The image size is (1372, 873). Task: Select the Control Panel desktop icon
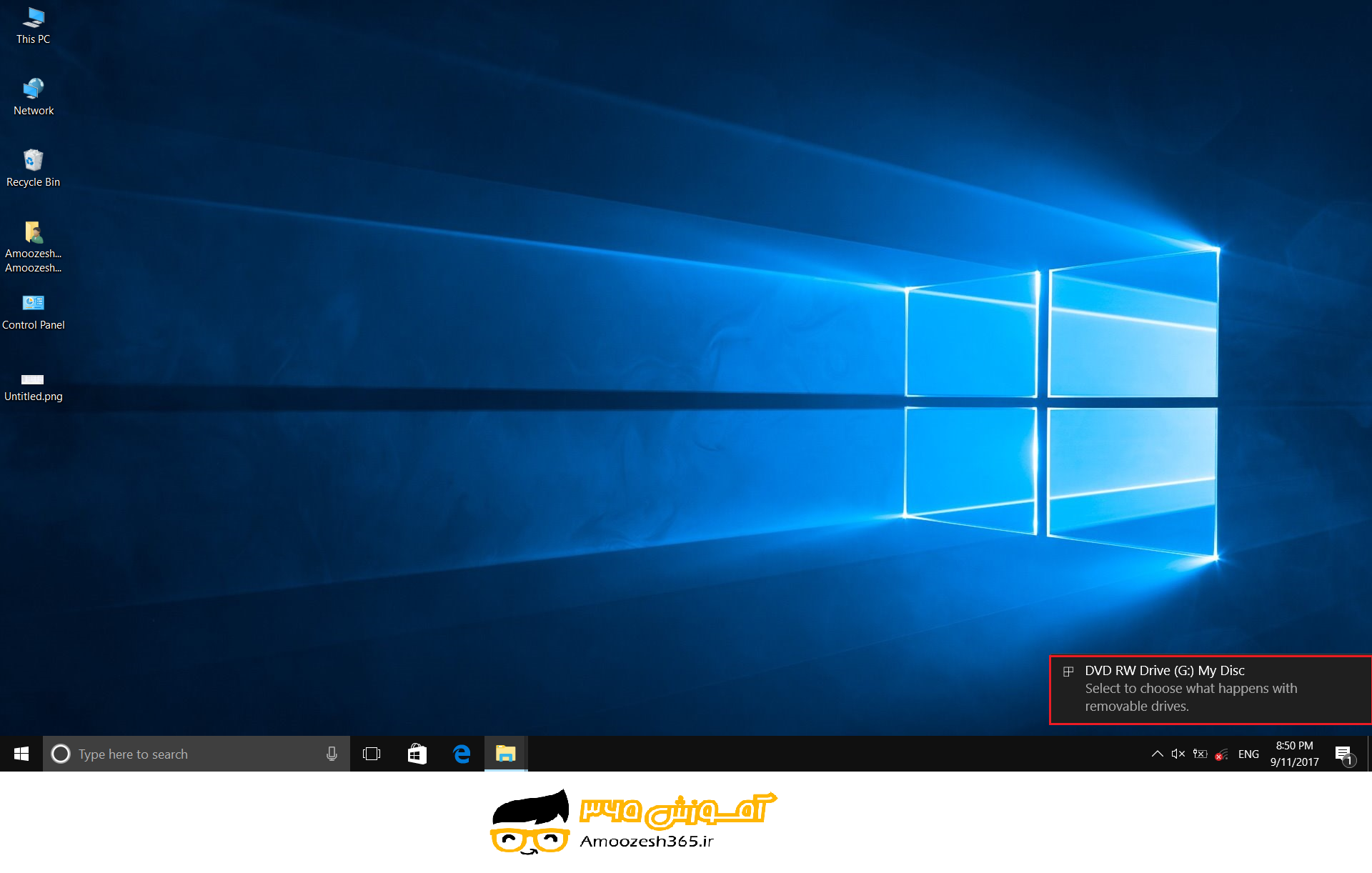[x=33, y=313]
